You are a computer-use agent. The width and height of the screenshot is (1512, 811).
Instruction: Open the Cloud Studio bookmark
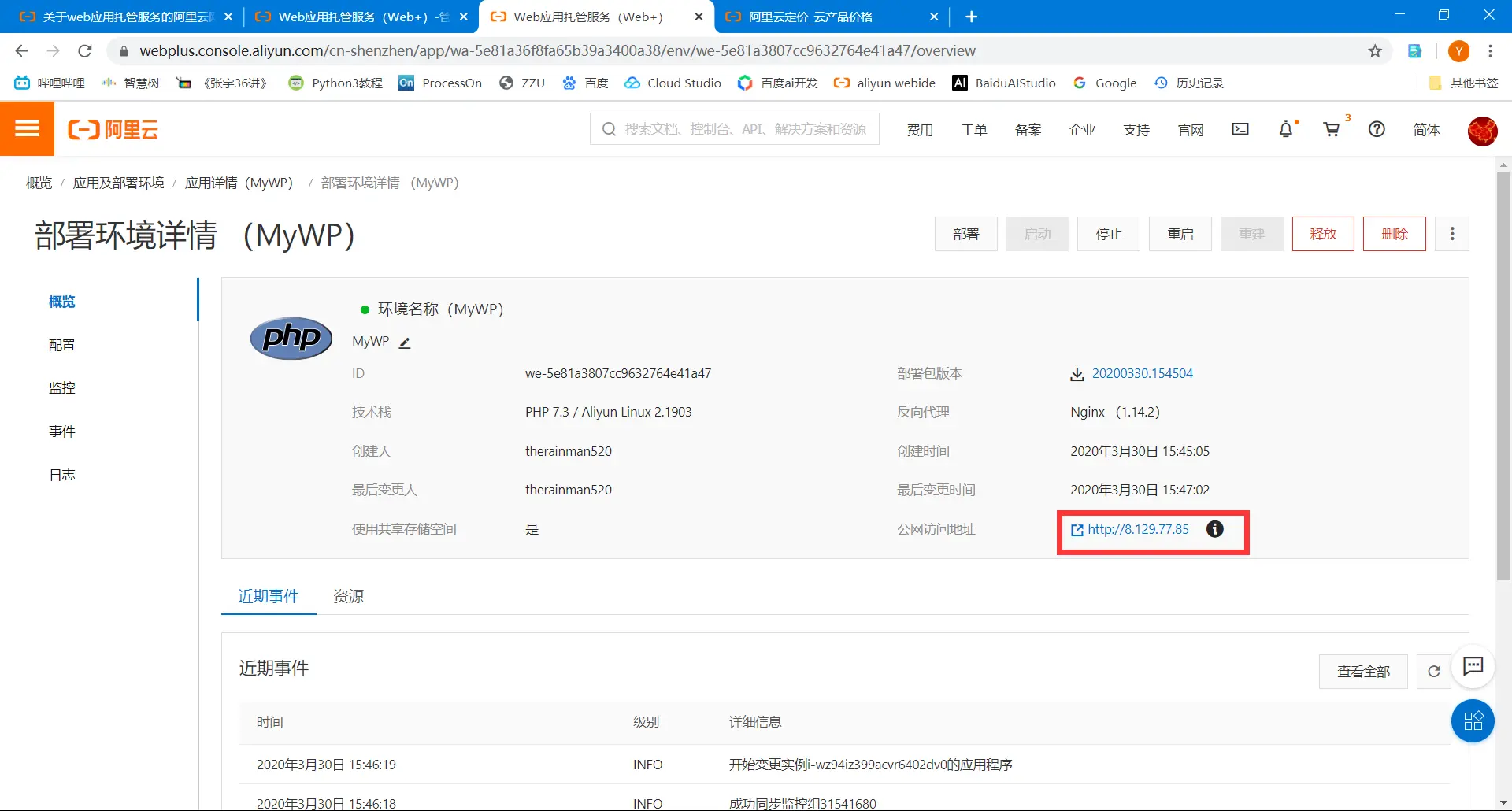pyautogui.click(x=673, y=83)
